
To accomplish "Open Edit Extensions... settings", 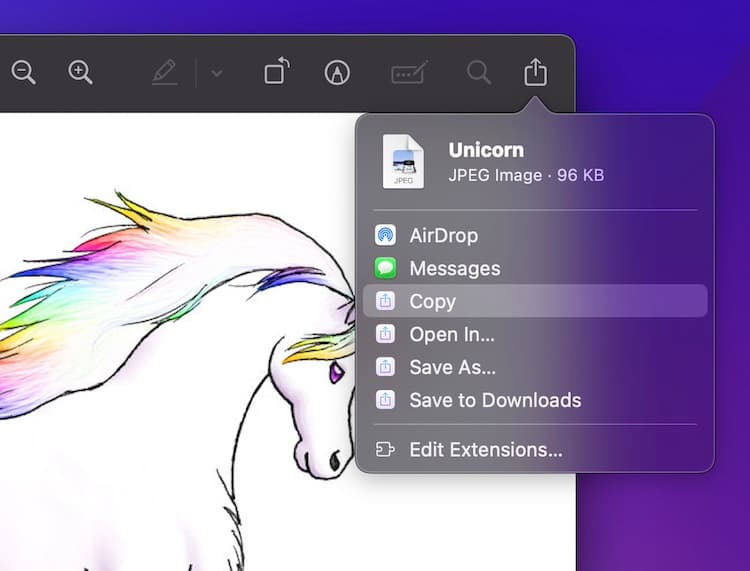I will click(x=485, y=450).
